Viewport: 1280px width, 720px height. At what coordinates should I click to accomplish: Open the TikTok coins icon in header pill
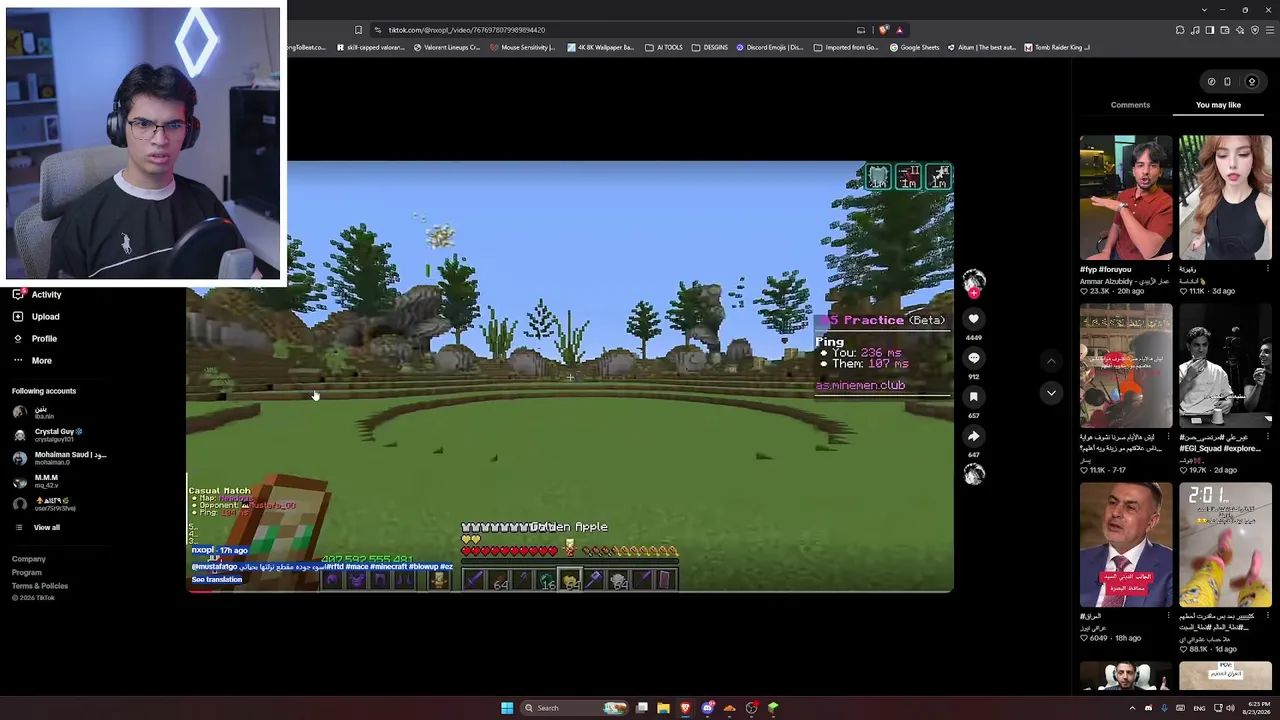coord(1211,82)
